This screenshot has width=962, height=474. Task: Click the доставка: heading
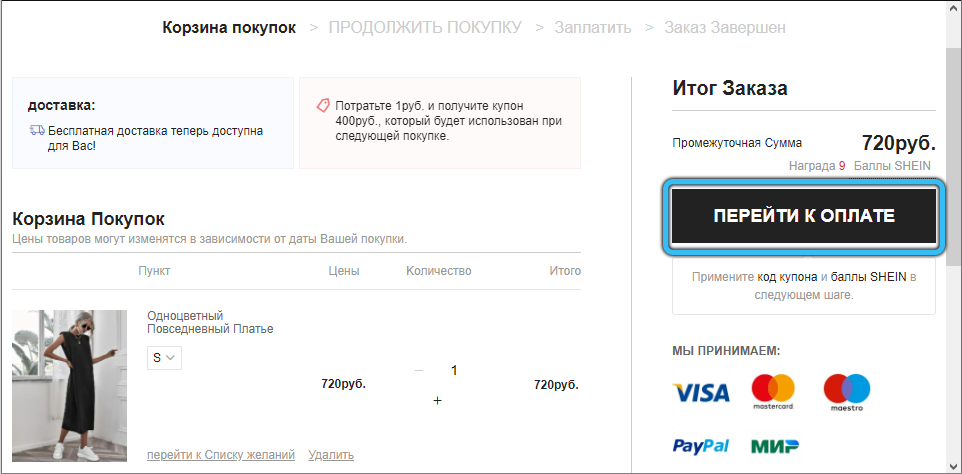click(x=62, y=105)
